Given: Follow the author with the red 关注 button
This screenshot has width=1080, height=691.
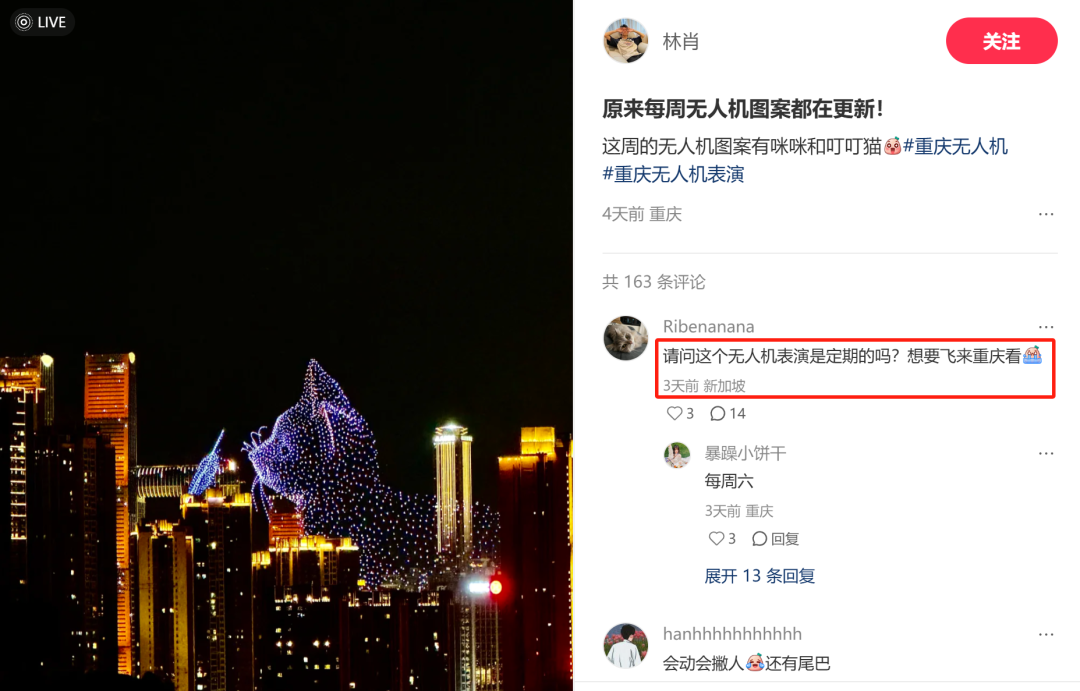Looking at the screenshot, I should [1001, 41].
